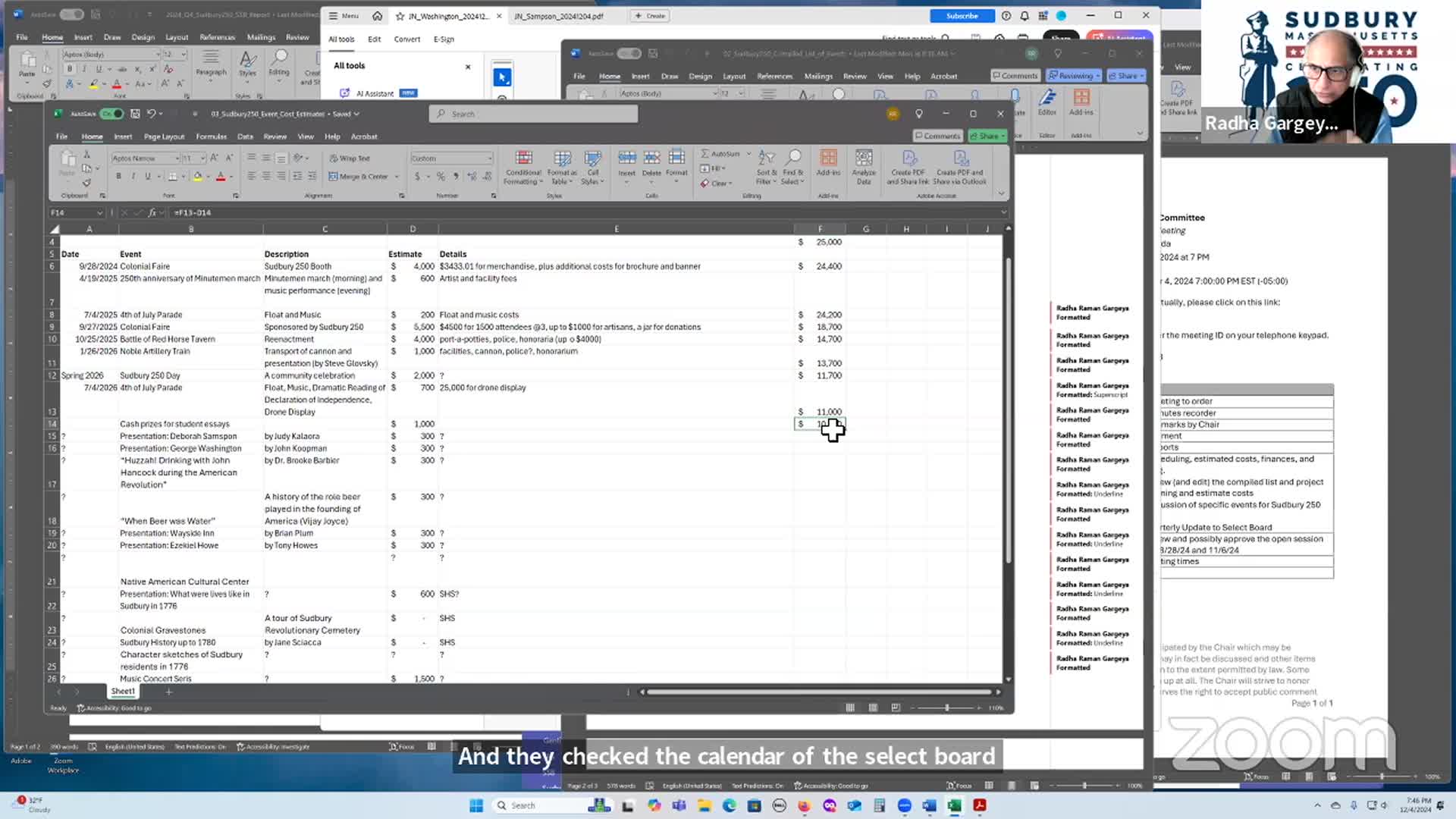Click Create PDF and Share via Outlook

coord(959,167)
